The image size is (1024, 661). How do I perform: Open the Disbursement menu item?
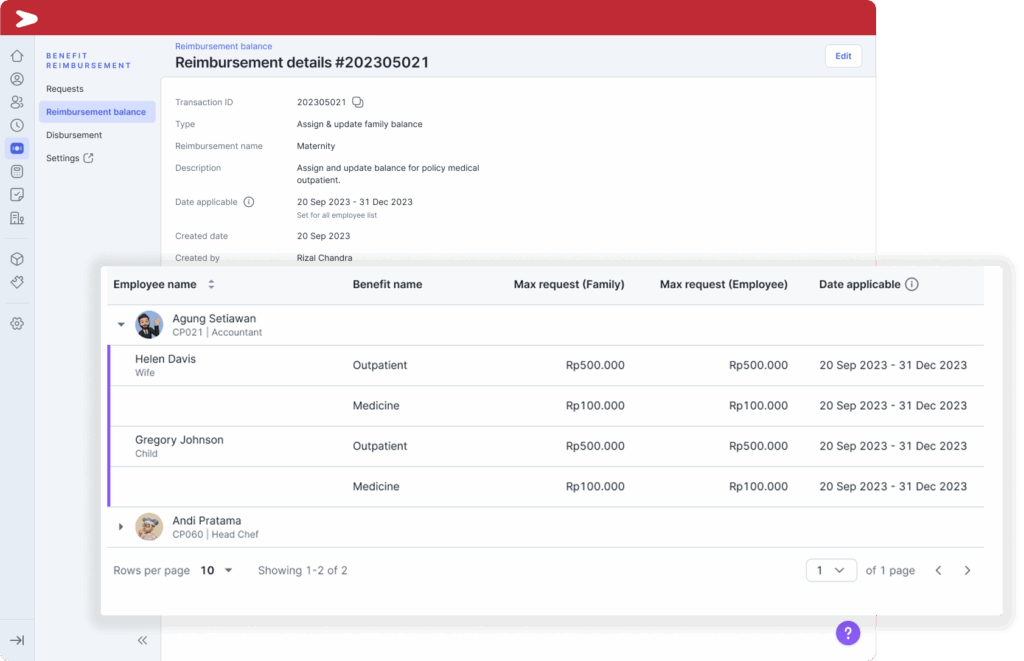pyautogui.click(x=74, y=135)
